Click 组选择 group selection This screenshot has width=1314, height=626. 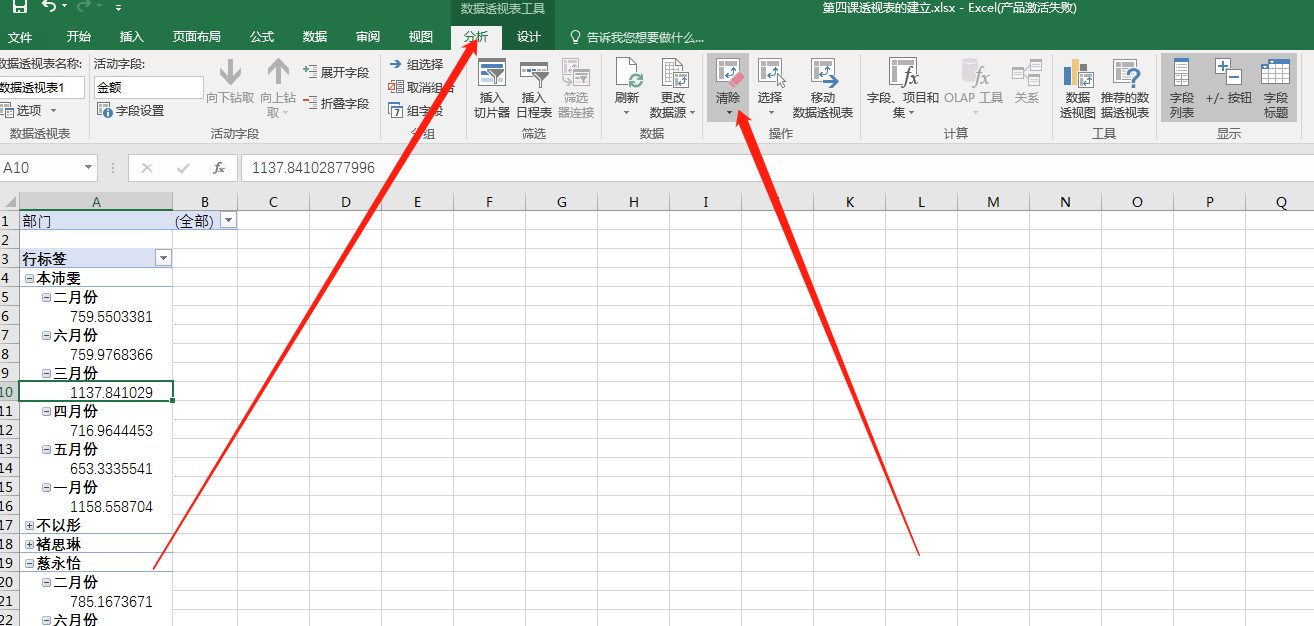tap(416, 64)
